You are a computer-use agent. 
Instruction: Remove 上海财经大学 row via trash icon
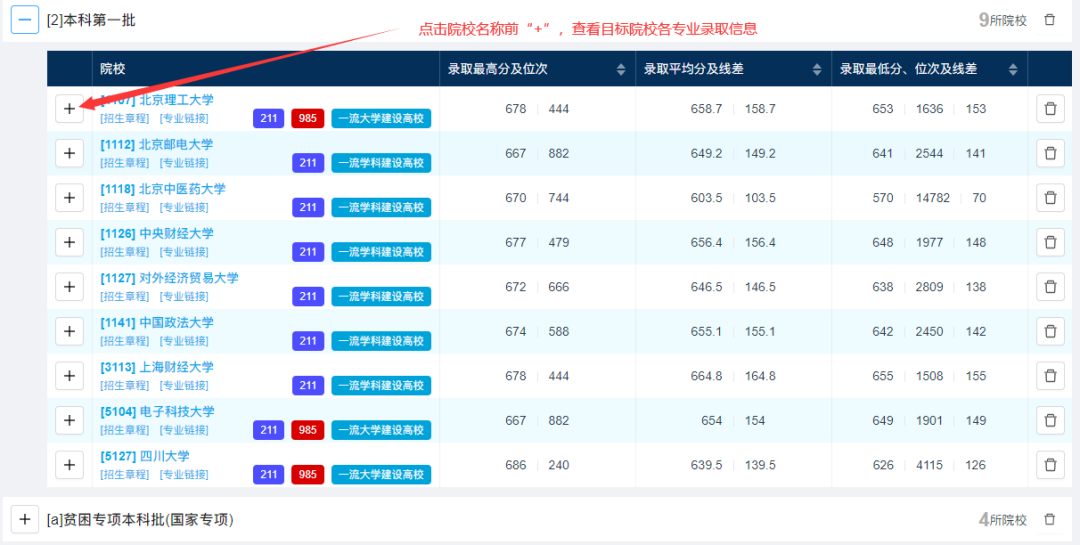point(1050,376)
